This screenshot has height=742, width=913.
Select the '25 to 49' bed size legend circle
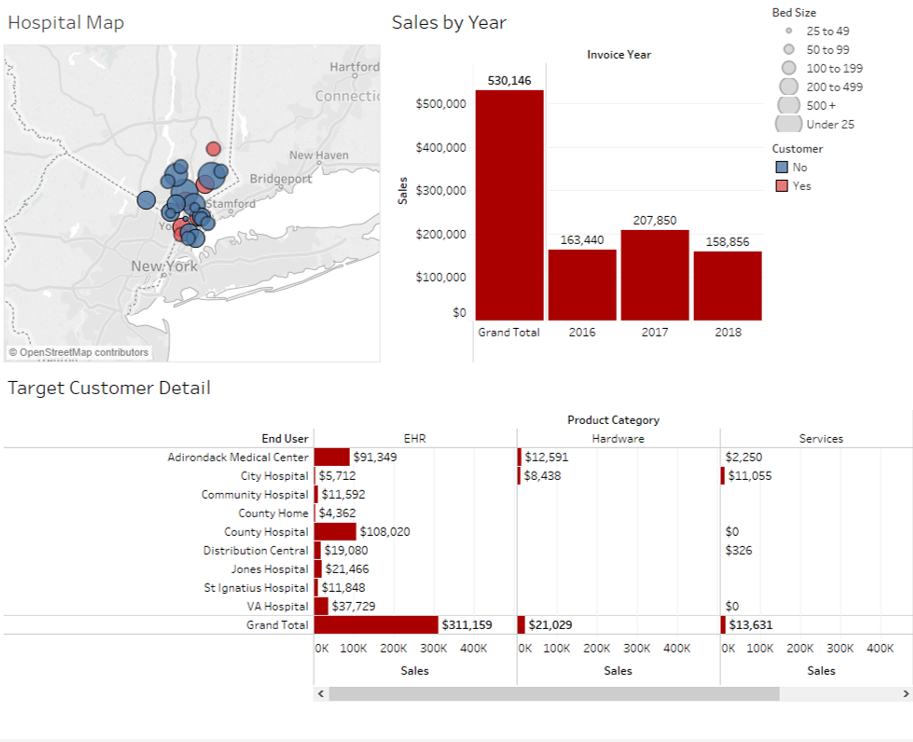pyautogui.click(x=788, y=31)
